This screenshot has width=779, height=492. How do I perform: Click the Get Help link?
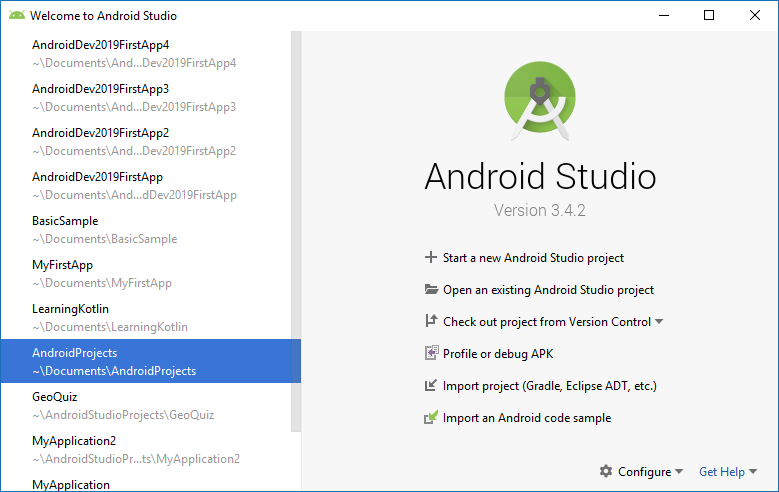click(x=721, y=471)
